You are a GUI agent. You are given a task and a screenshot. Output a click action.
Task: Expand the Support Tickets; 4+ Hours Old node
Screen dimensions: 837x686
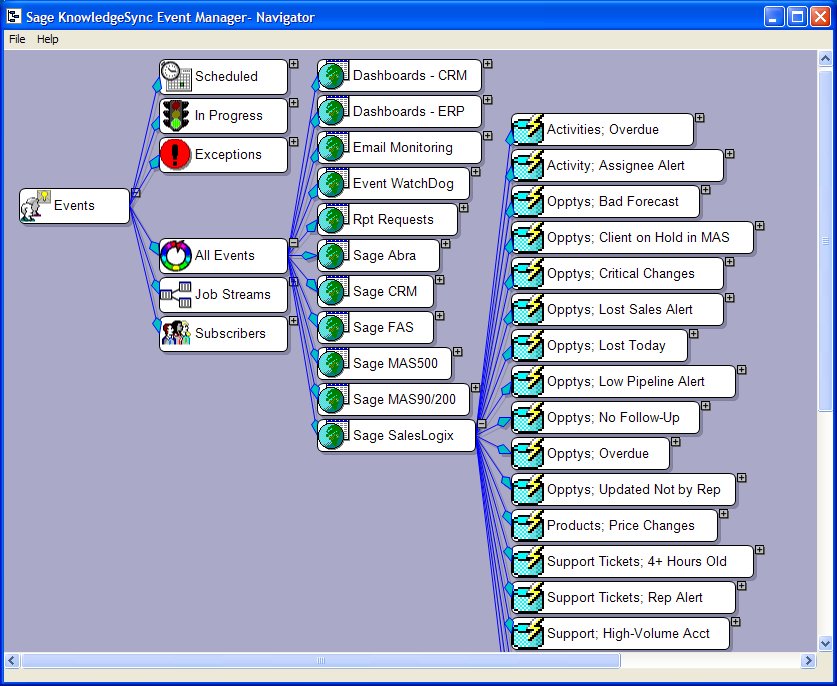click(x=760, y=550)
